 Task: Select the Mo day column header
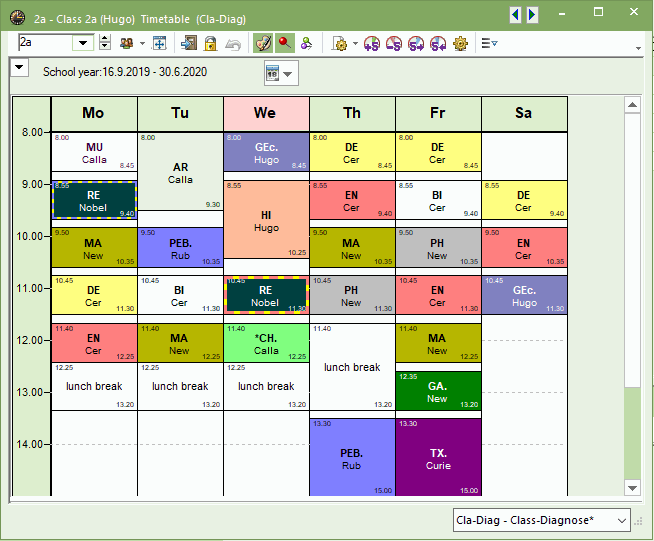[94, 114]
